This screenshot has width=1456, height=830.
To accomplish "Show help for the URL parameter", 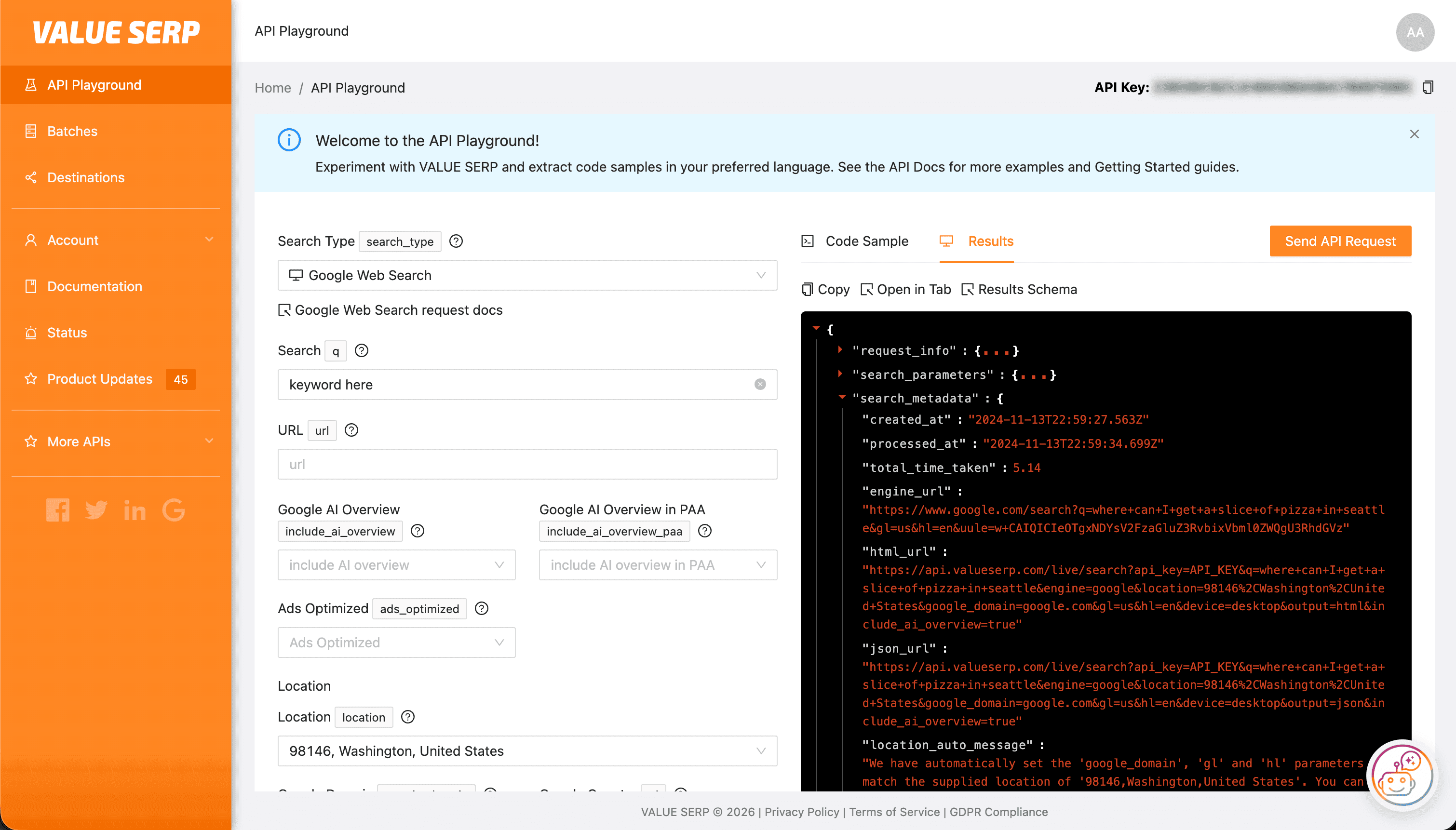I will click(352, 430).
